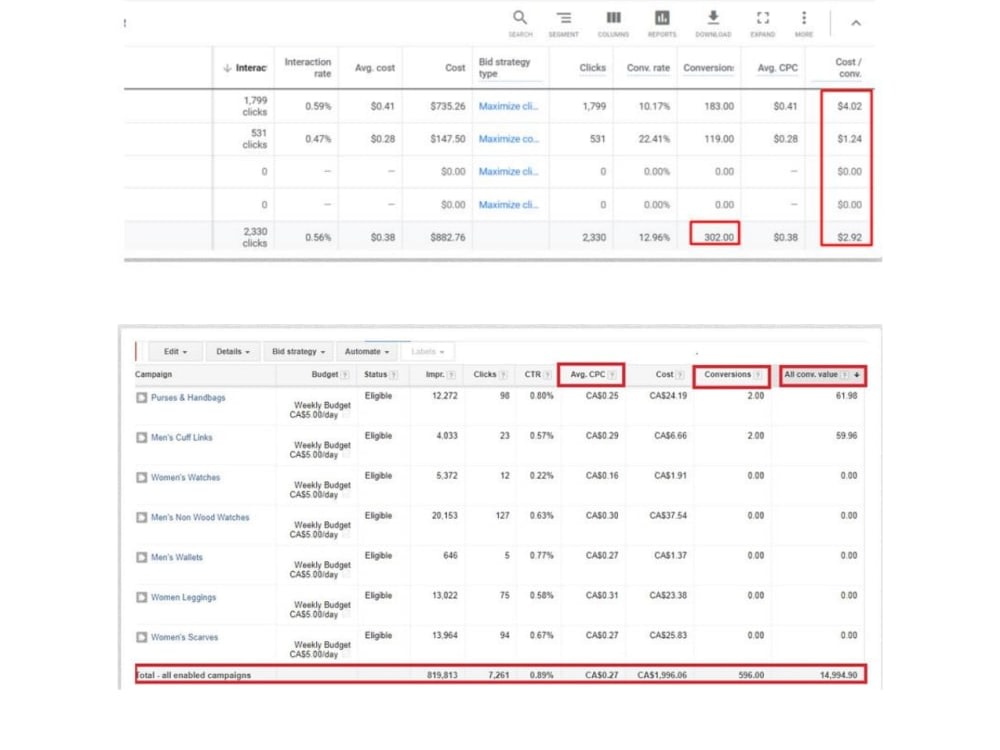
Task: Sort by Cost / conv. column header
Action: click(848, 68)
